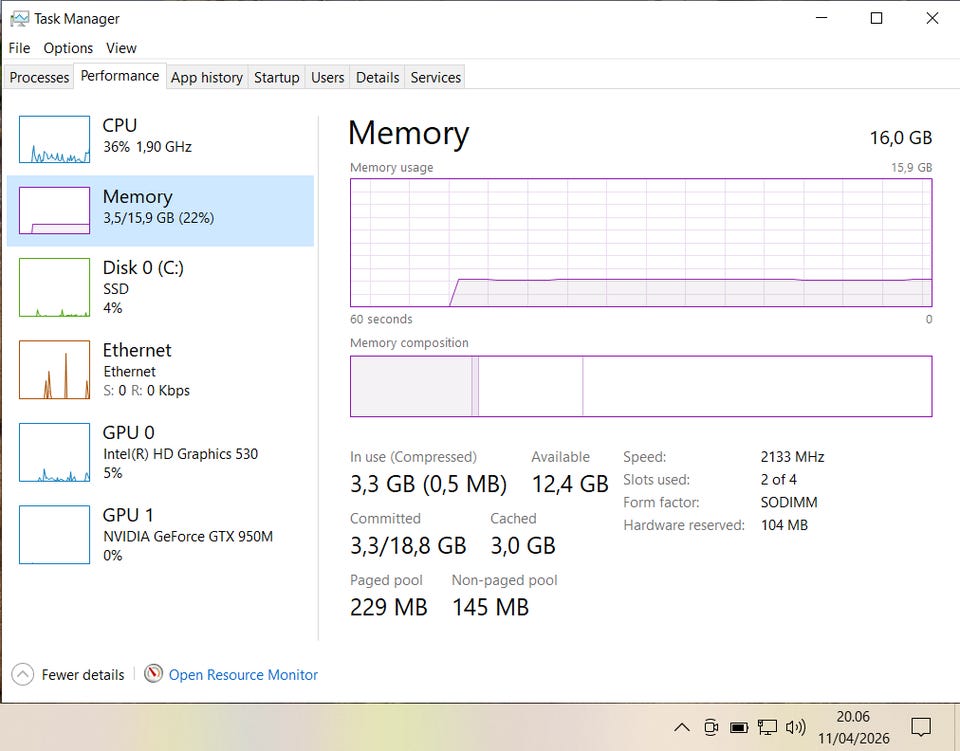Go to the Users tab
The height and width of the screenshot is (751, 960).
pyautogui.click(x=328, y=78)
